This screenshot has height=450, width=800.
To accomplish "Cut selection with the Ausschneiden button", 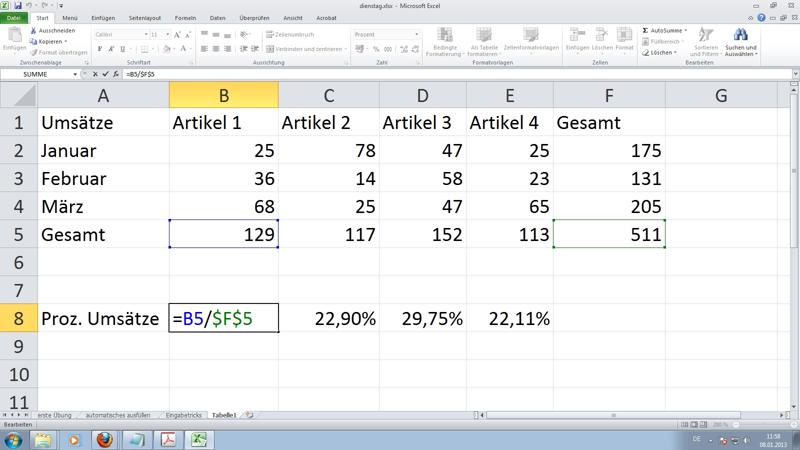I will [53, 31].
